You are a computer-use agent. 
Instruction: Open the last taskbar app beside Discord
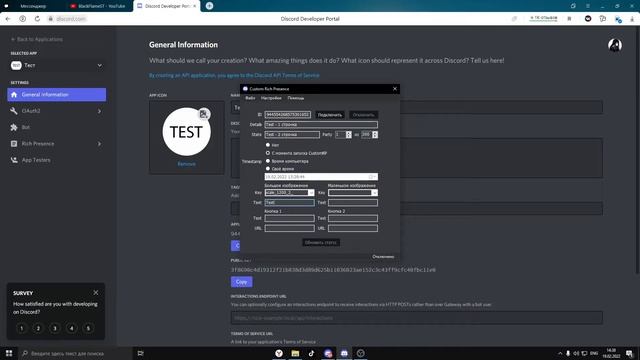pos(360,353)
